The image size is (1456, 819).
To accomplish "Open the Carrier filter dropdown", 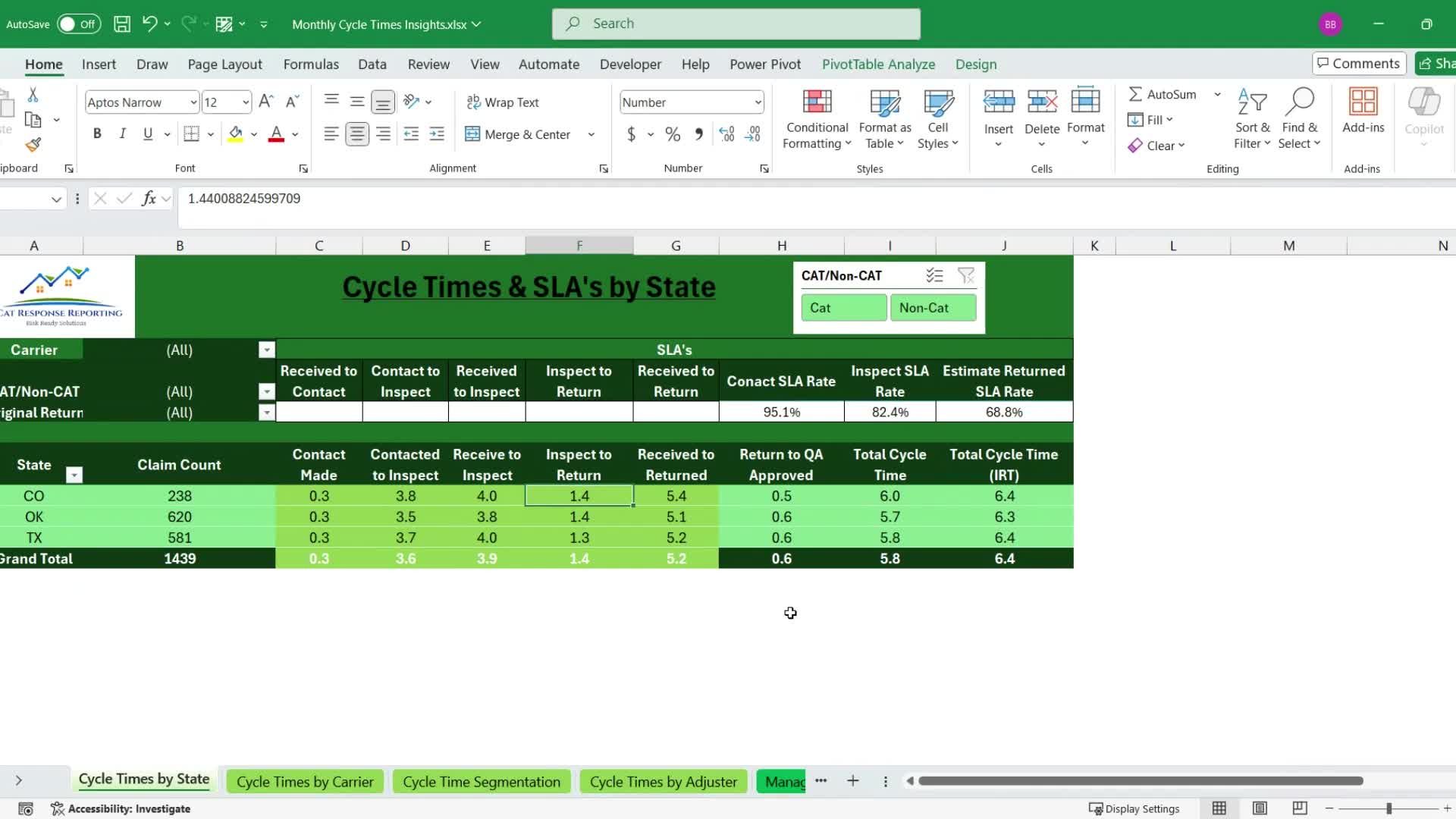I will pos(266,350).
